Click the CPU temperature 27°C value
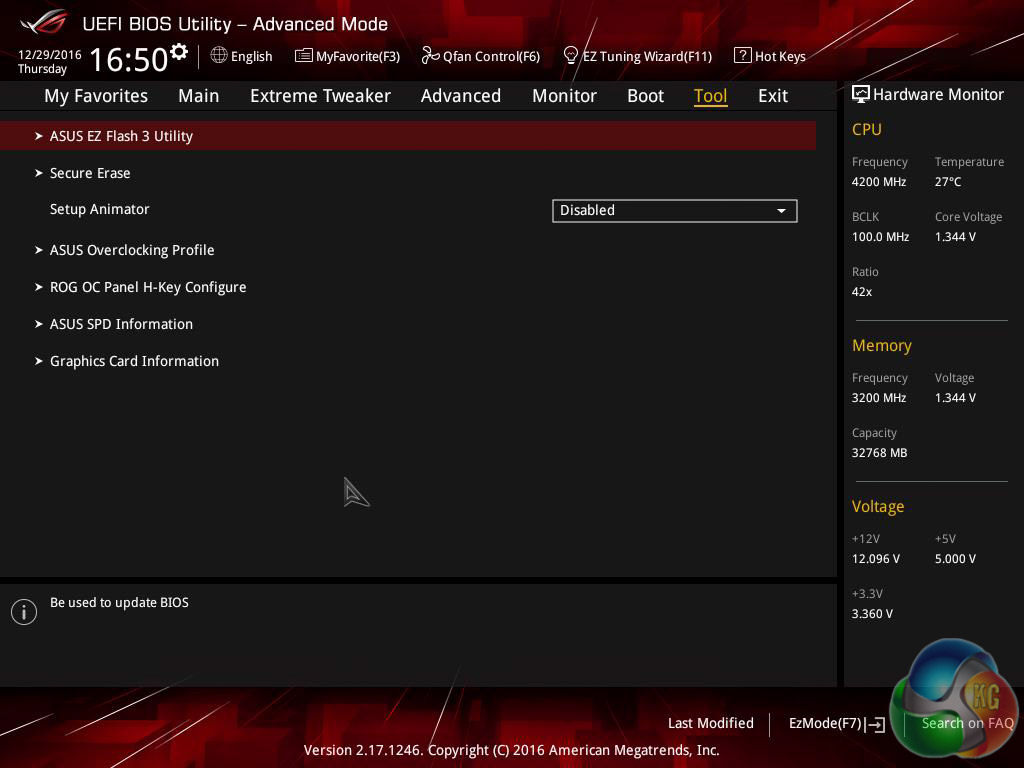1024x768 pixels. coord(948,182)
